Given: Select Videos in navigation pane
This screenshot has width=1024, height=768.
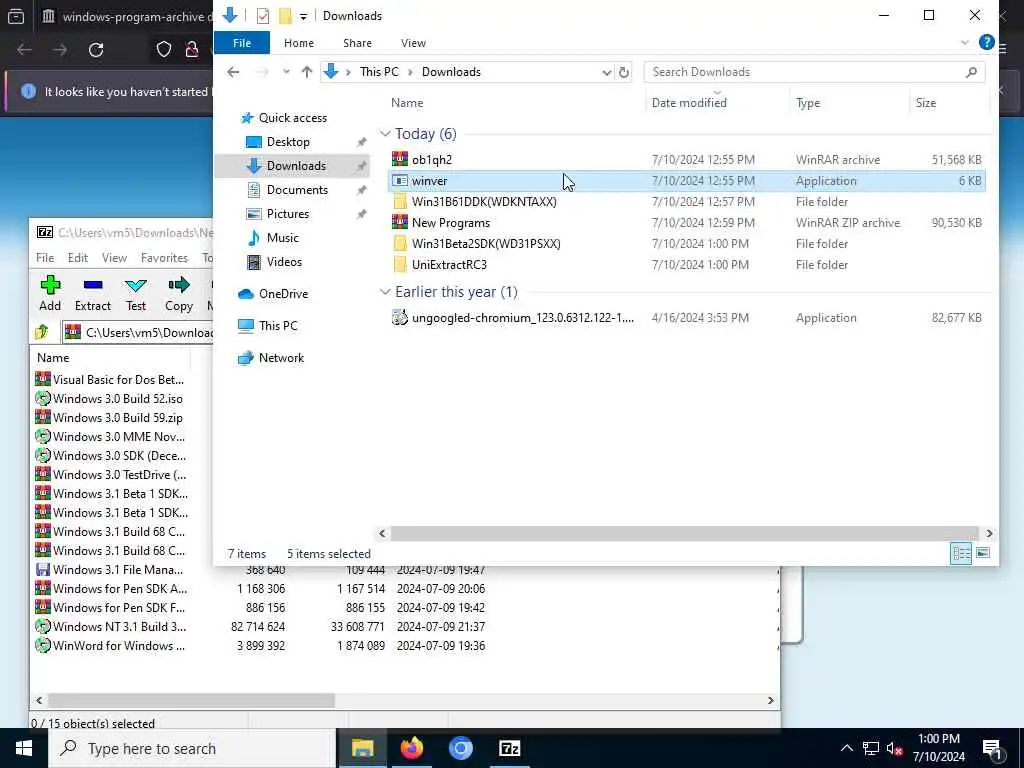Looking at the screenshot, I should (x=284, y=262).
